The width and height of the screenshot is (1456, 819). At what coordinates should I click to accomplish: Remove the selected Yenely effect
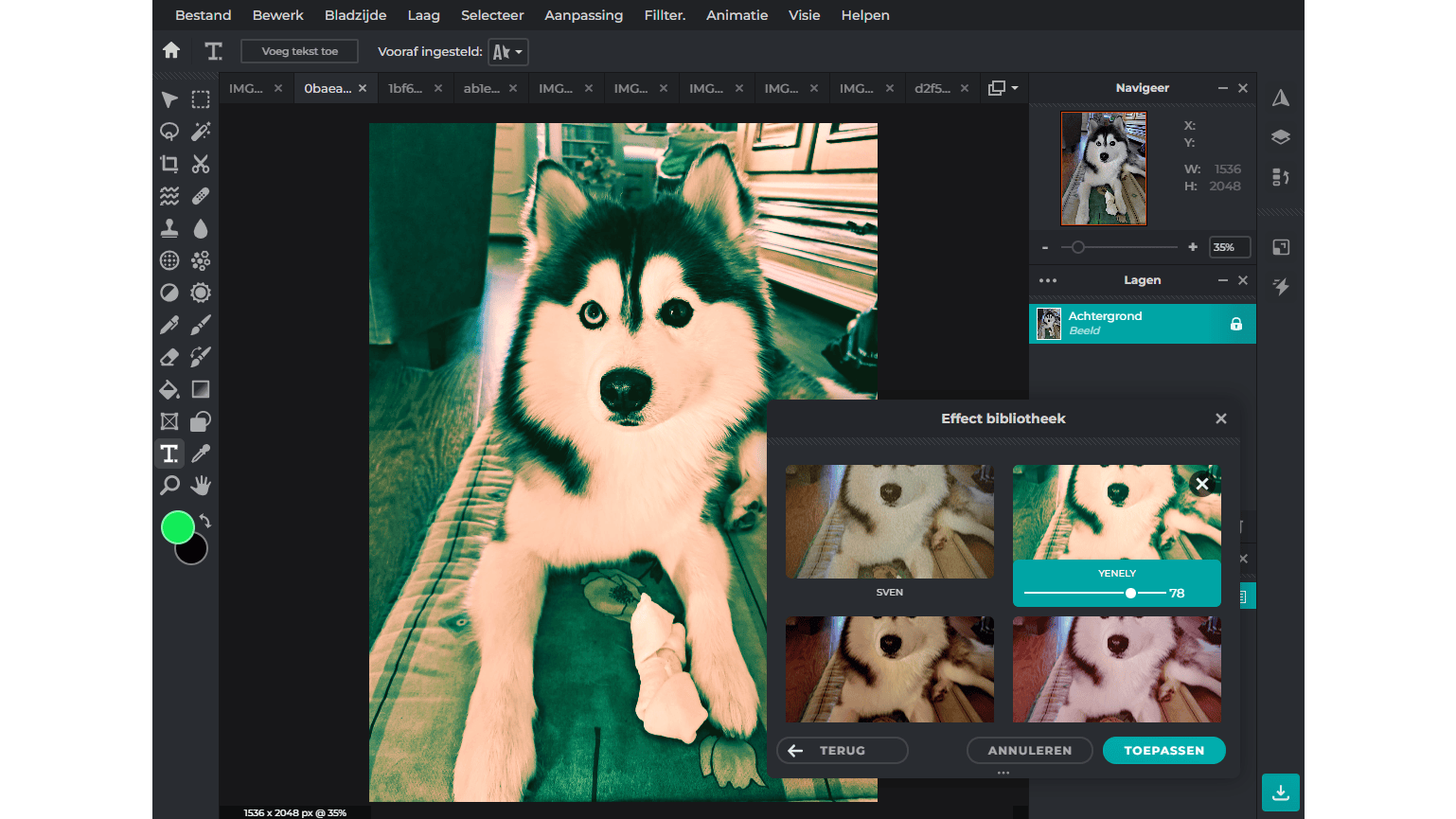1201,484
